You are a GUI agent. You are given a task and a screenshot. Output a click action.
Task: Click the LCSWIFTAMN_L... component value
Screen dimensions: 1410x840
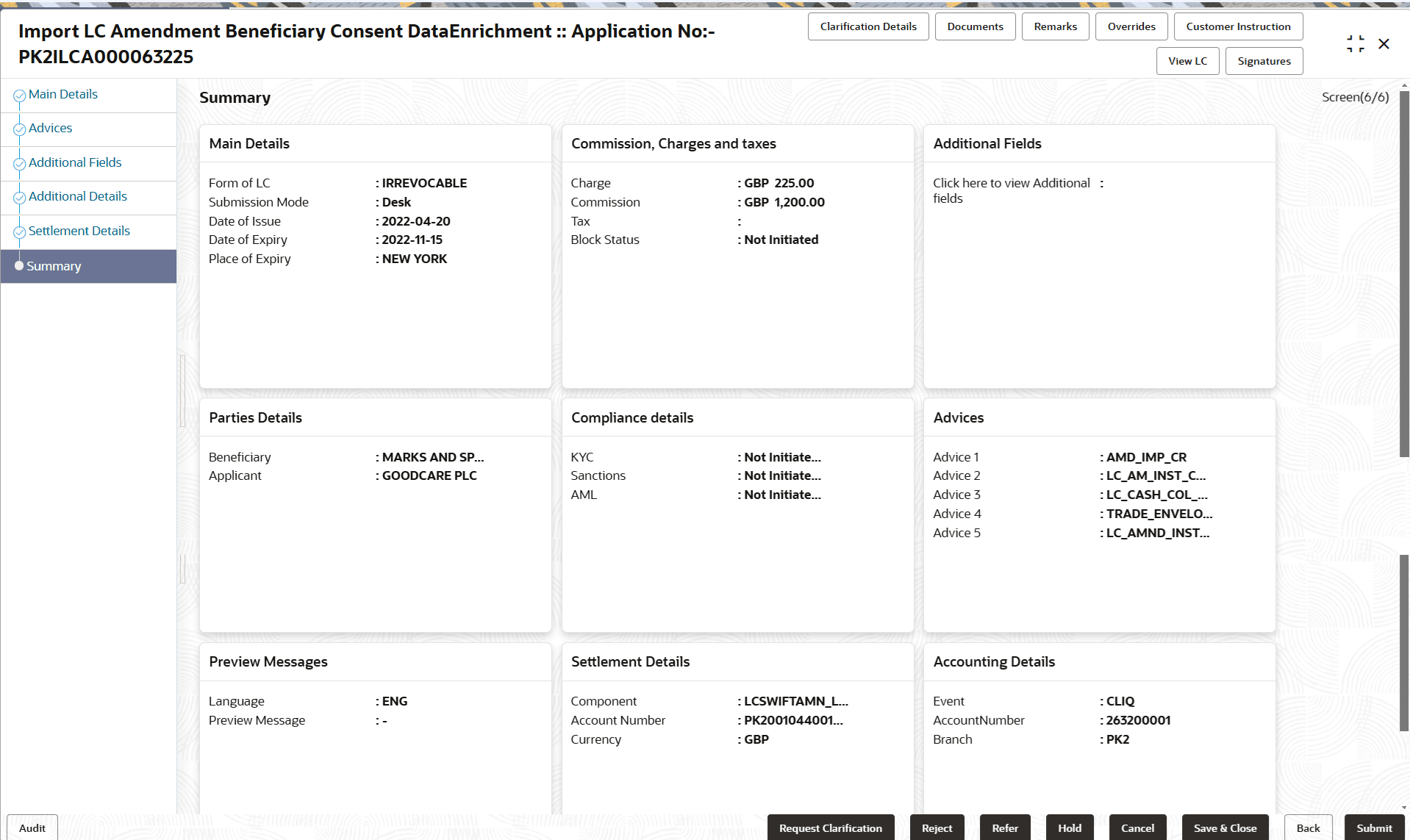click(796, 701)
